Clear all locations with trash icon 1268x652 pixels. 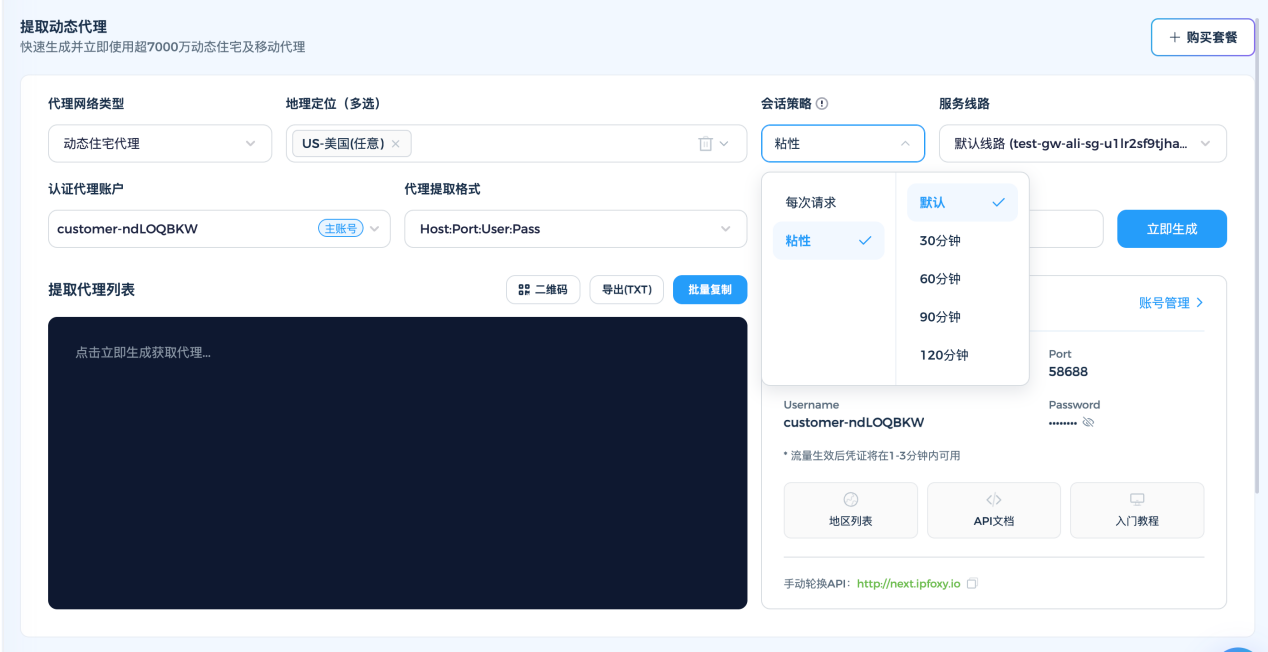(705, 144)
